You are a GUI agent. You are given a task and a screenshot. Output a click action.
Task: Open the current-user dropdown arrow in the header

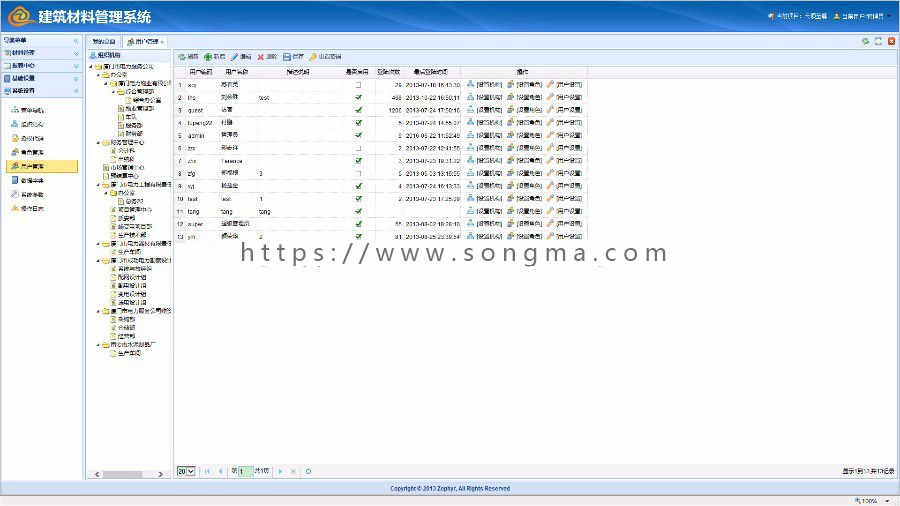[x=889, y=16]
